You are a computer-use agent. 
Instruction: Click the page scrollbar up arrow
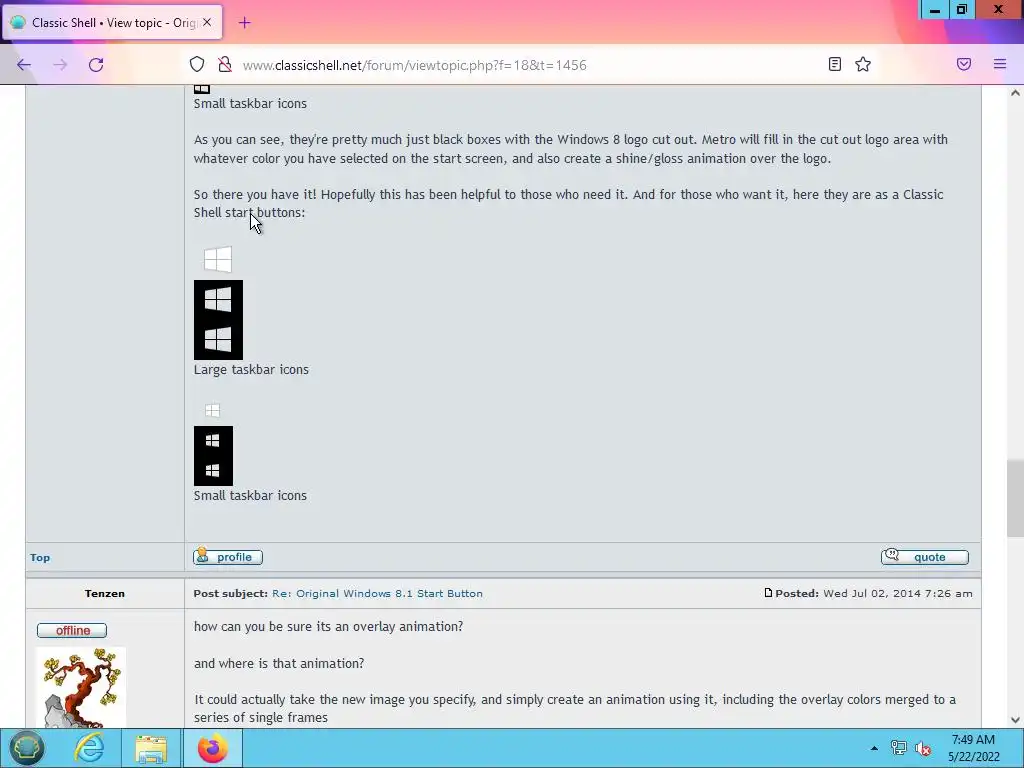[1015, 93]
